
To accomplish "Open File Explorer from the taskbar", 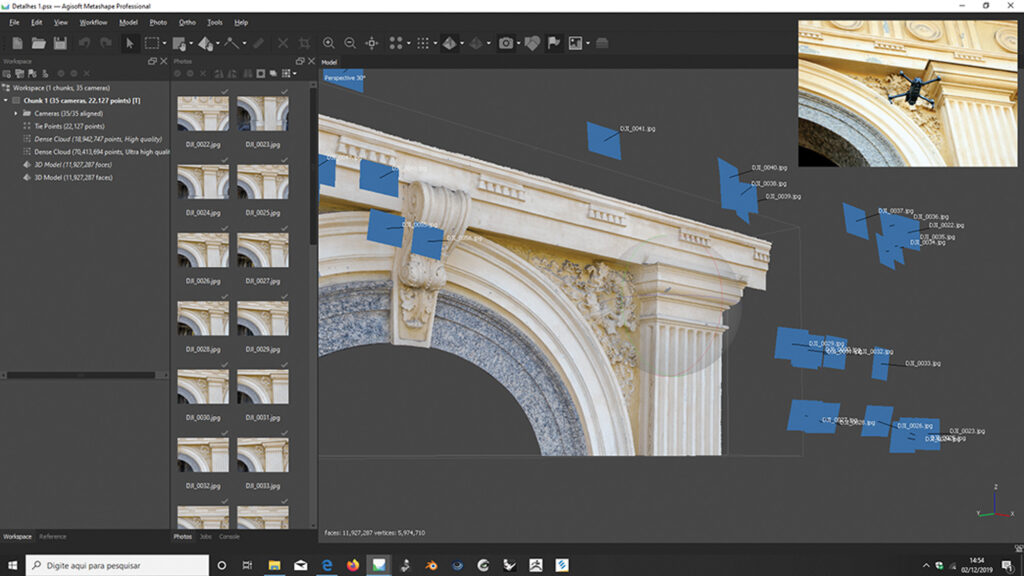I will (274, 565).
